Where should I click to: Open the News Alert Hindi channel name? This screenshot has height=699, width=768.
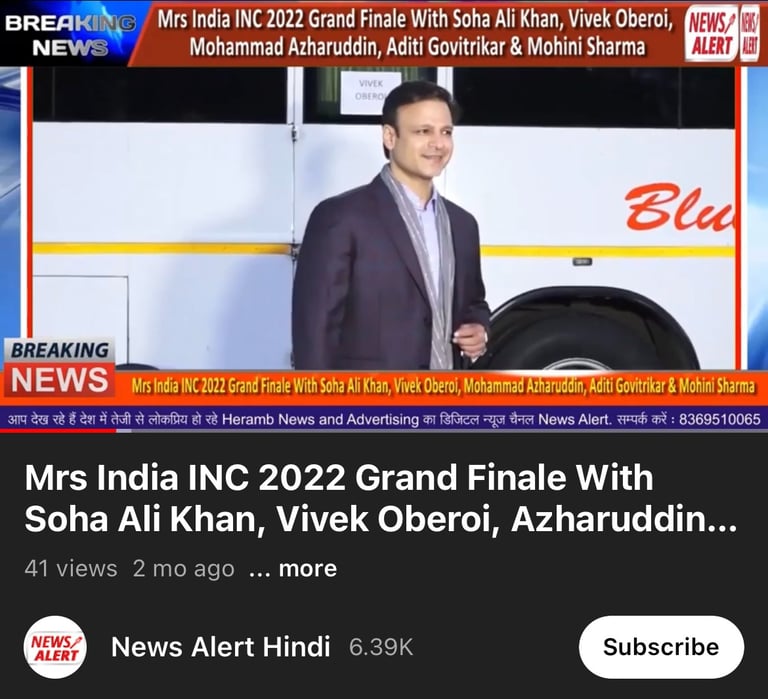[x=220, y=647]
